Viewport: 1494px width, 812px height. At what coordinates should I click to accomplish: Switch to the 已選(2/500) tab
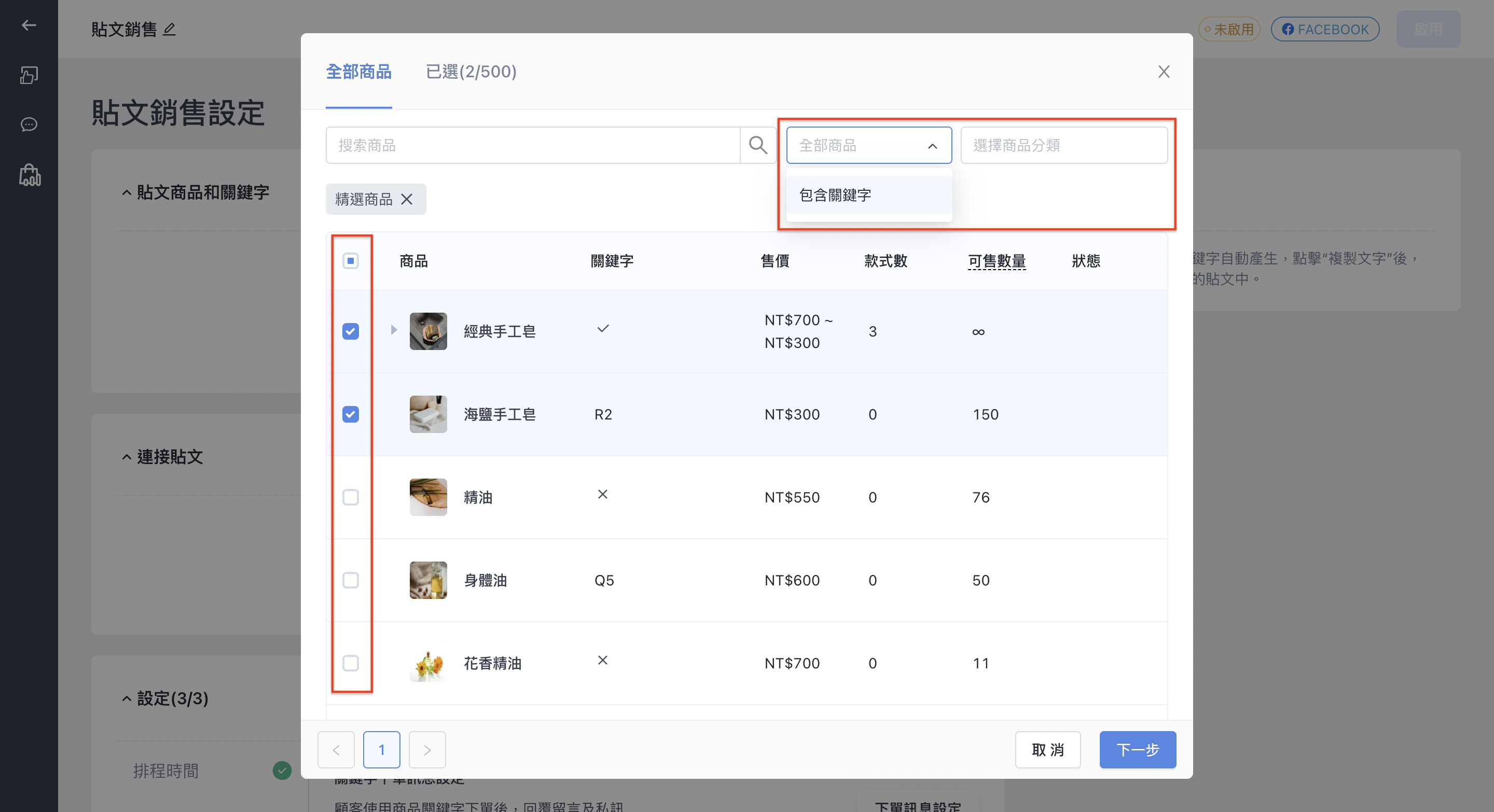click(471, 71)
